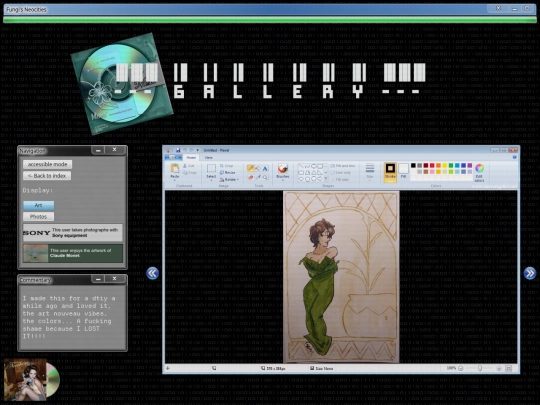Click the zoom out minus button in Paint's status bar
The width and height of the screenshot is (540, 405).
(461, 368)
